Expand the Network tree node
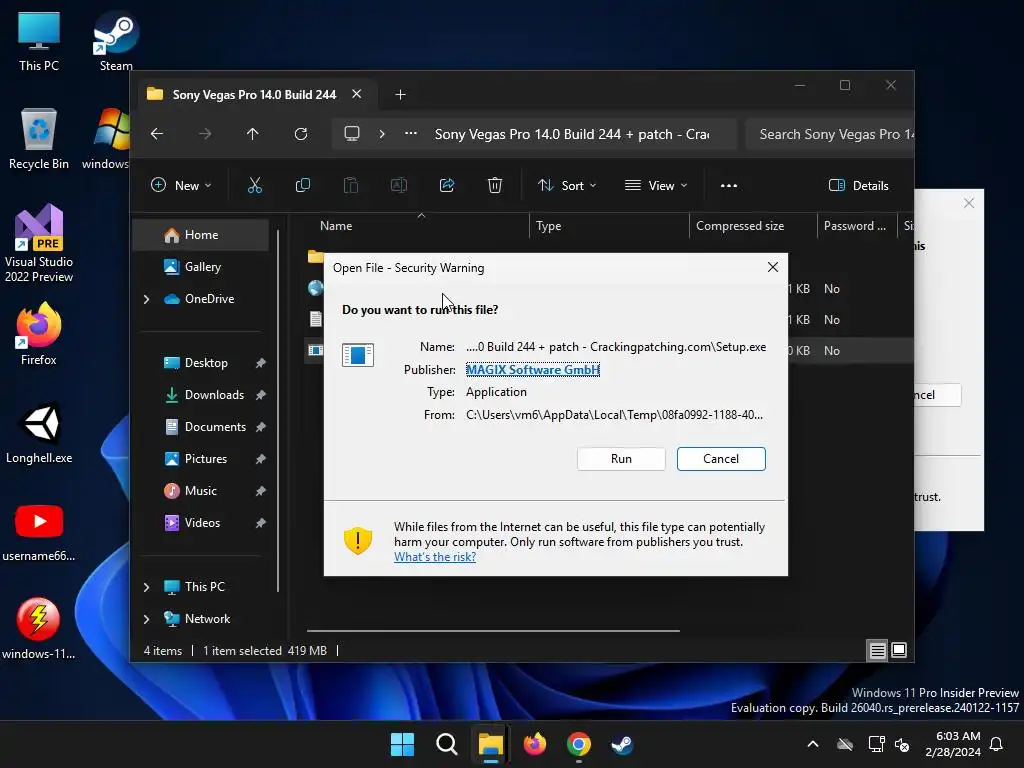The image size is (1024, 768). (x=146, y=619)
